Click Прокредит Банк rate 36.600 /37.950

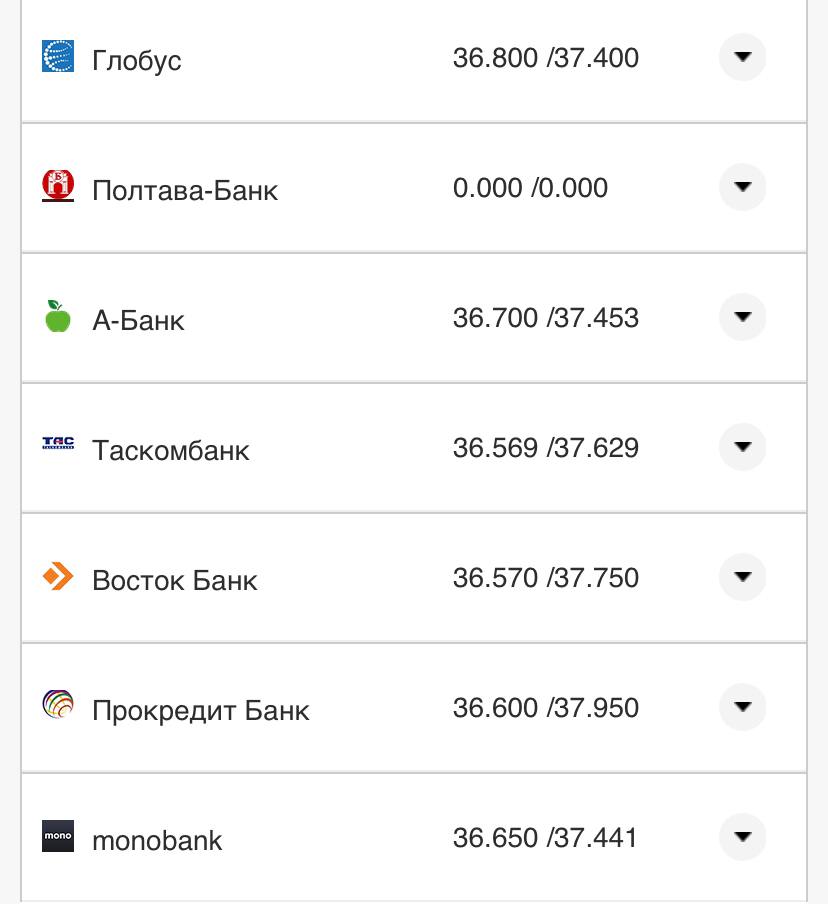[x=545, y=708]
